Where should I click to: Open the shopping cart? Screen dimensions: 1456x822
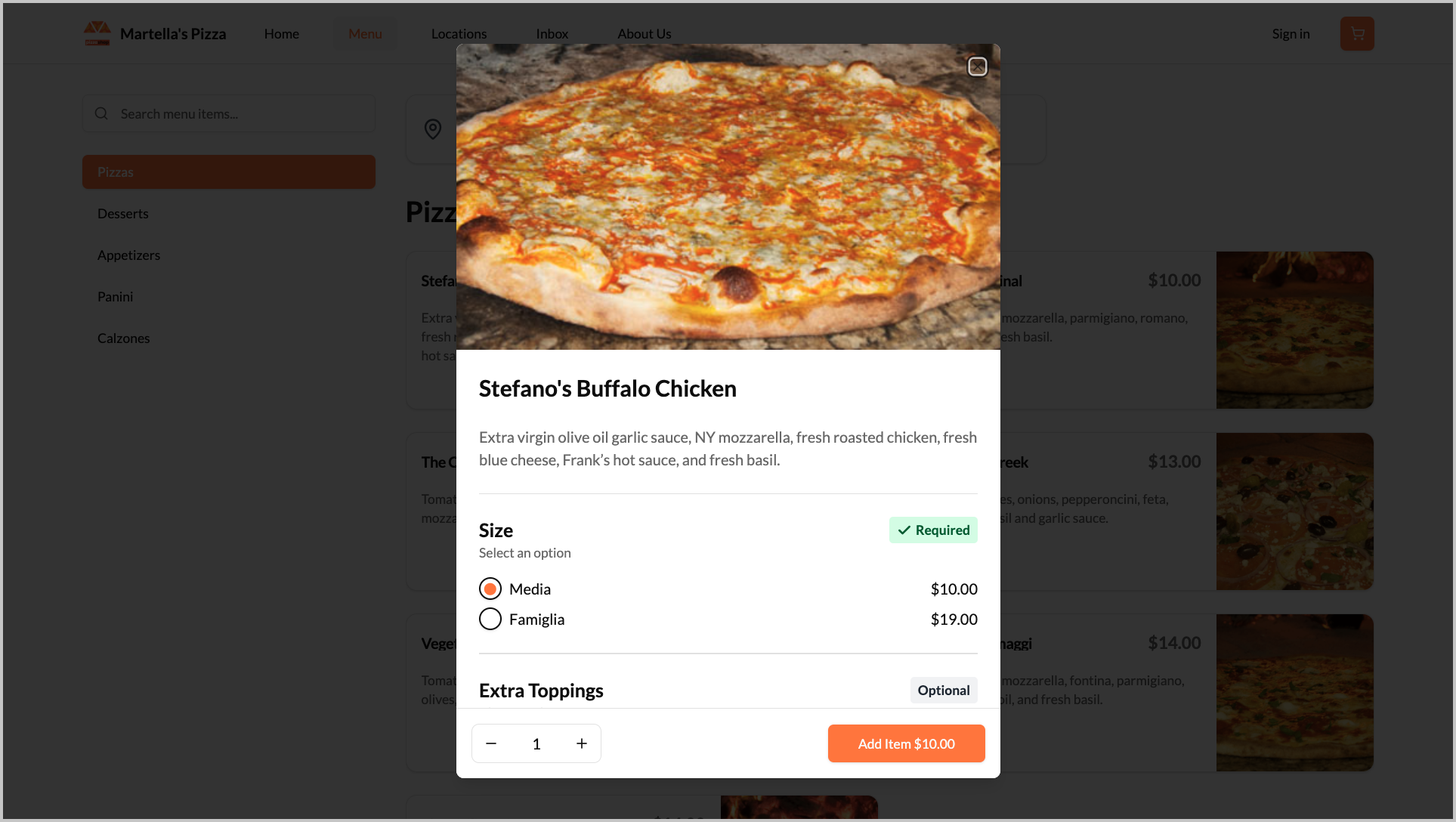pos(1357,34)
